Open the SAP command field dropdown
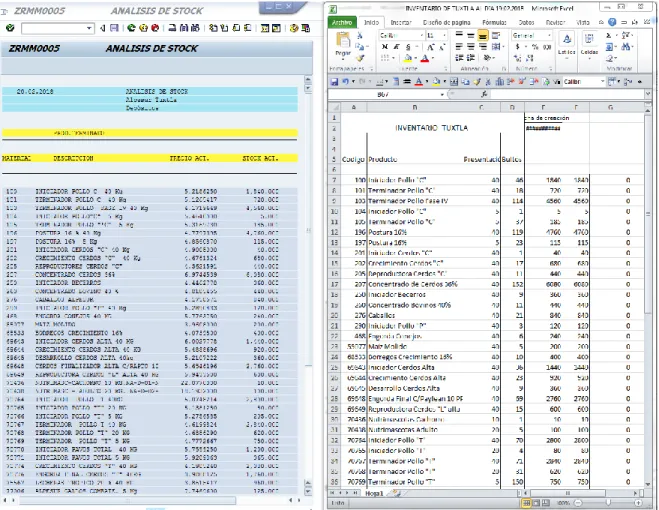The image size is (659, 510). coord(89,28)
